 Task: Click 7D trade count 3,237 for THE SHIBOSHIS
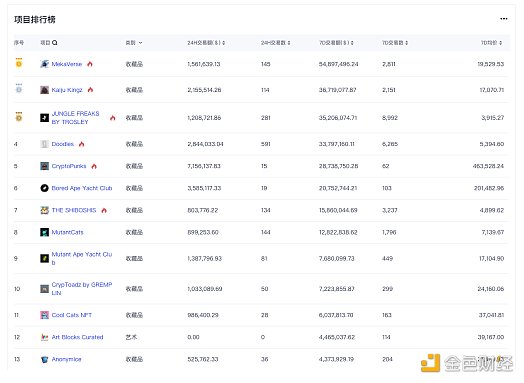coord(390,210)
